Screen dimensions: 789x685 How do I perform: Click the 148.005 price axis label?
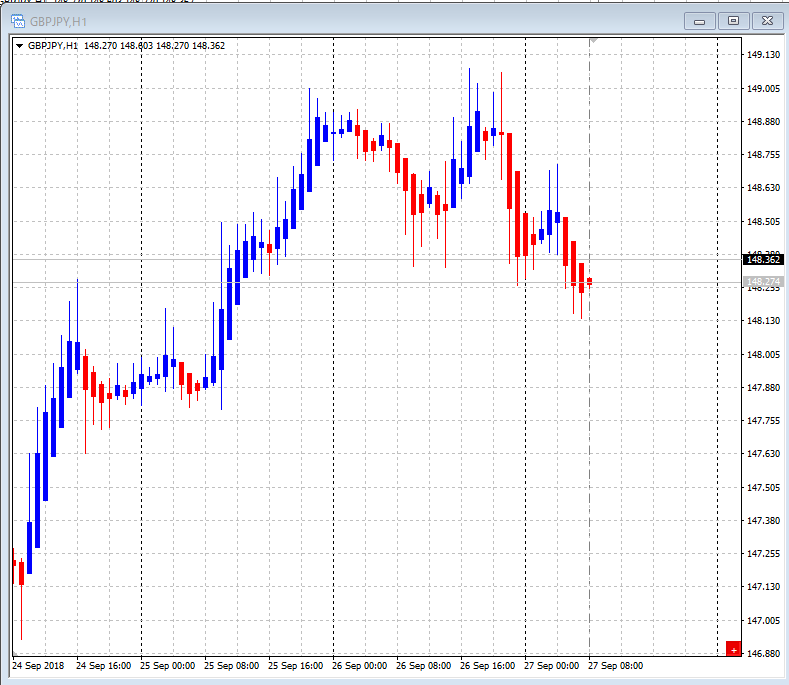[763, 355]
